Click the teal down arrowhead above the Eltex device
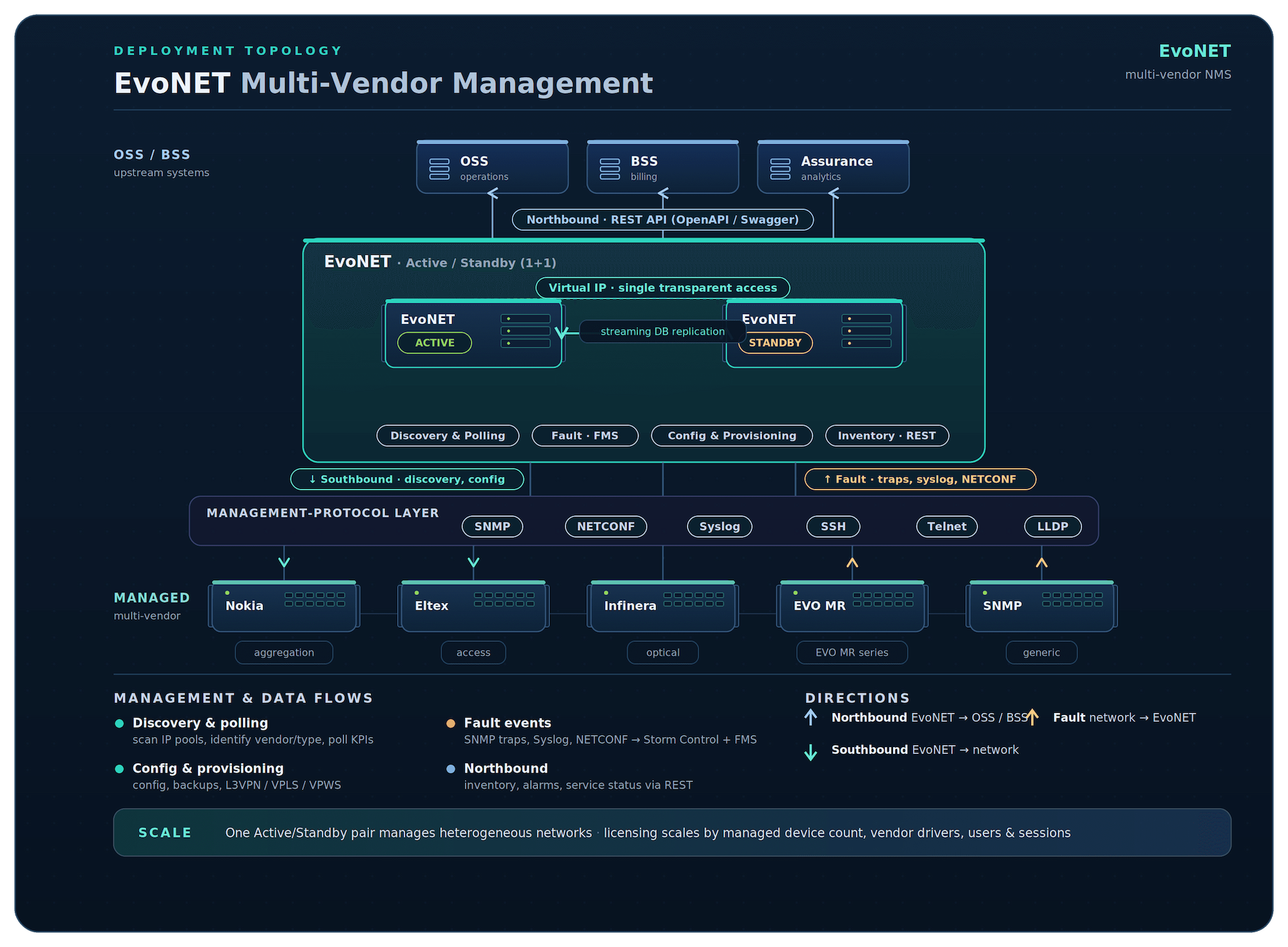 (x=474, y=562)
